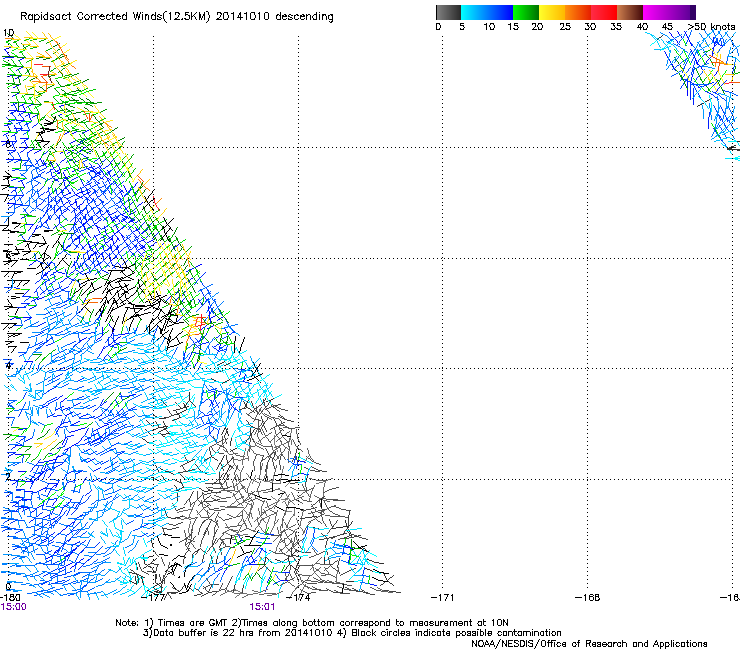Viewport: 740px width, 650px height.
Task: Select the blue 10-15 knots legend swatch
Action: pos(500,12)
